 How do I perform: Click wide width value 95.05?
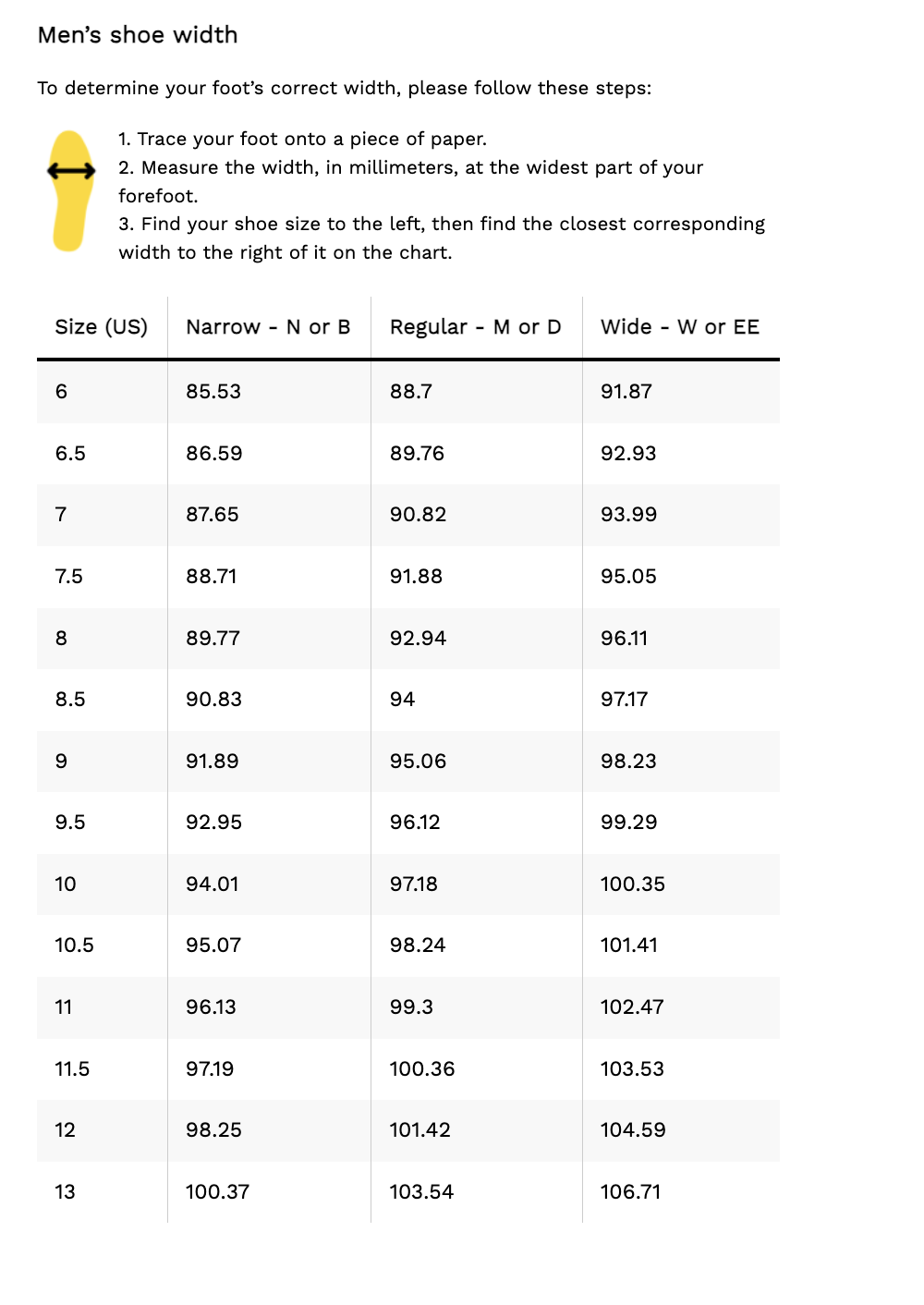[628, 577]
